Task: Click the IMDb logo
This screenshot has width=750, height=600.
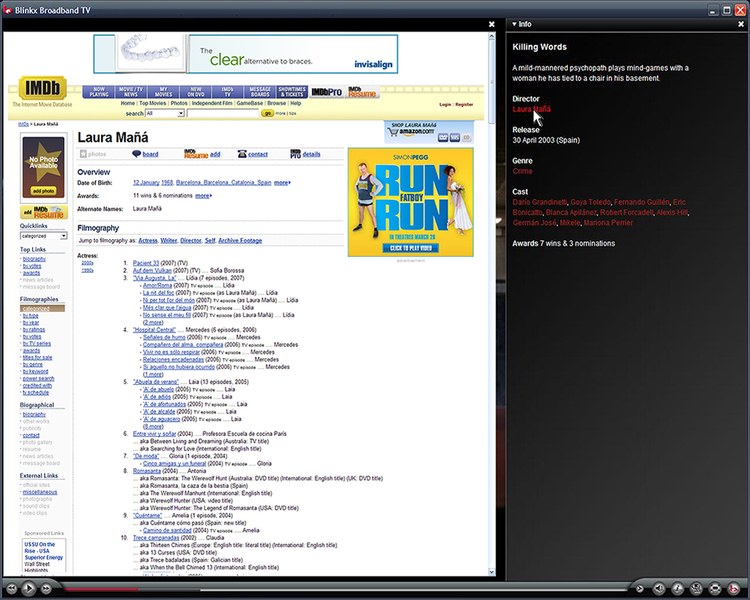Action: pyautogui.click(x=43, y=88)
